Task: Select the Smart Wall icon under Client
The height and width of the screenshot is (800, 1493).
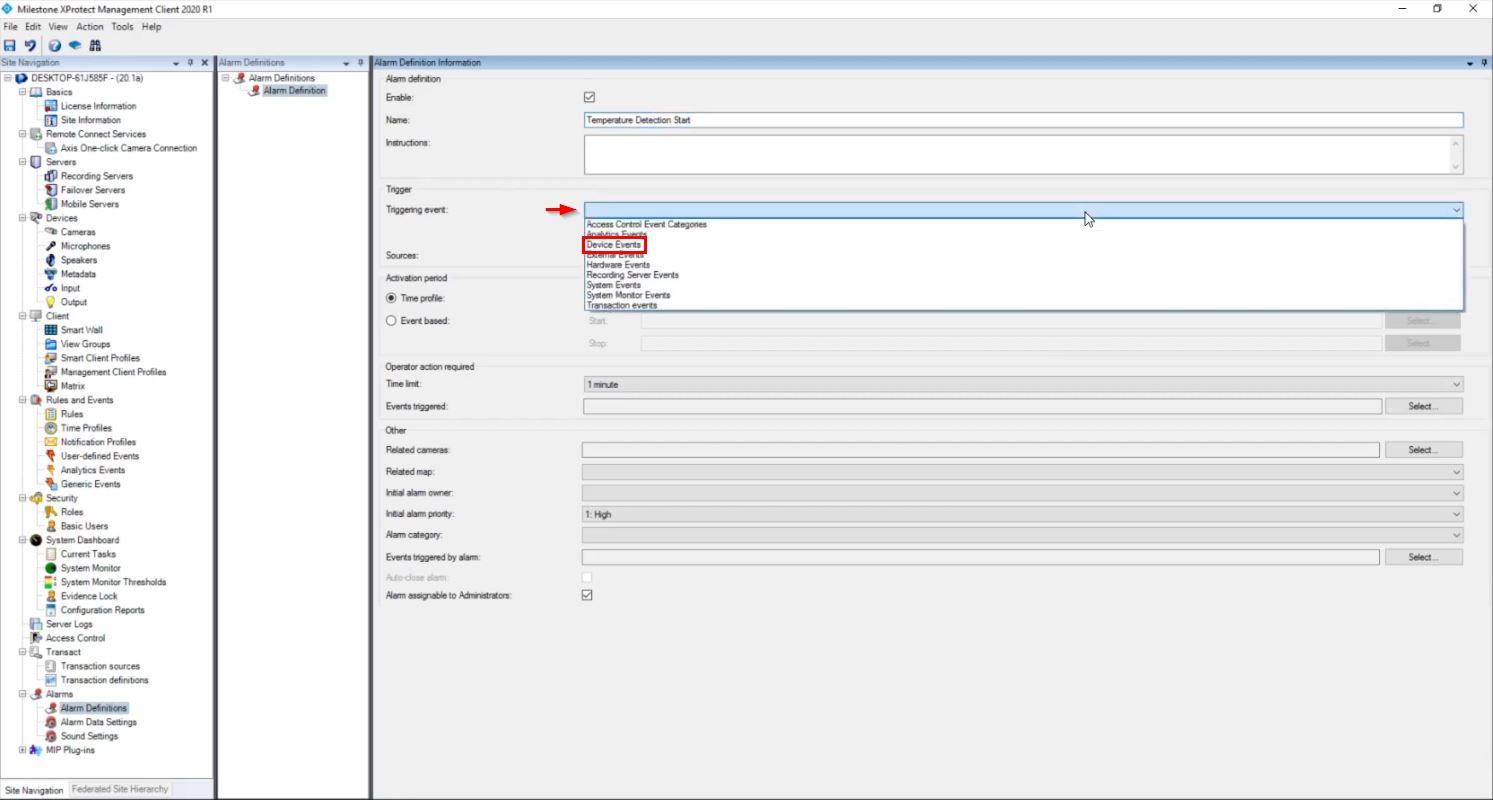Action: click(51, 330)
